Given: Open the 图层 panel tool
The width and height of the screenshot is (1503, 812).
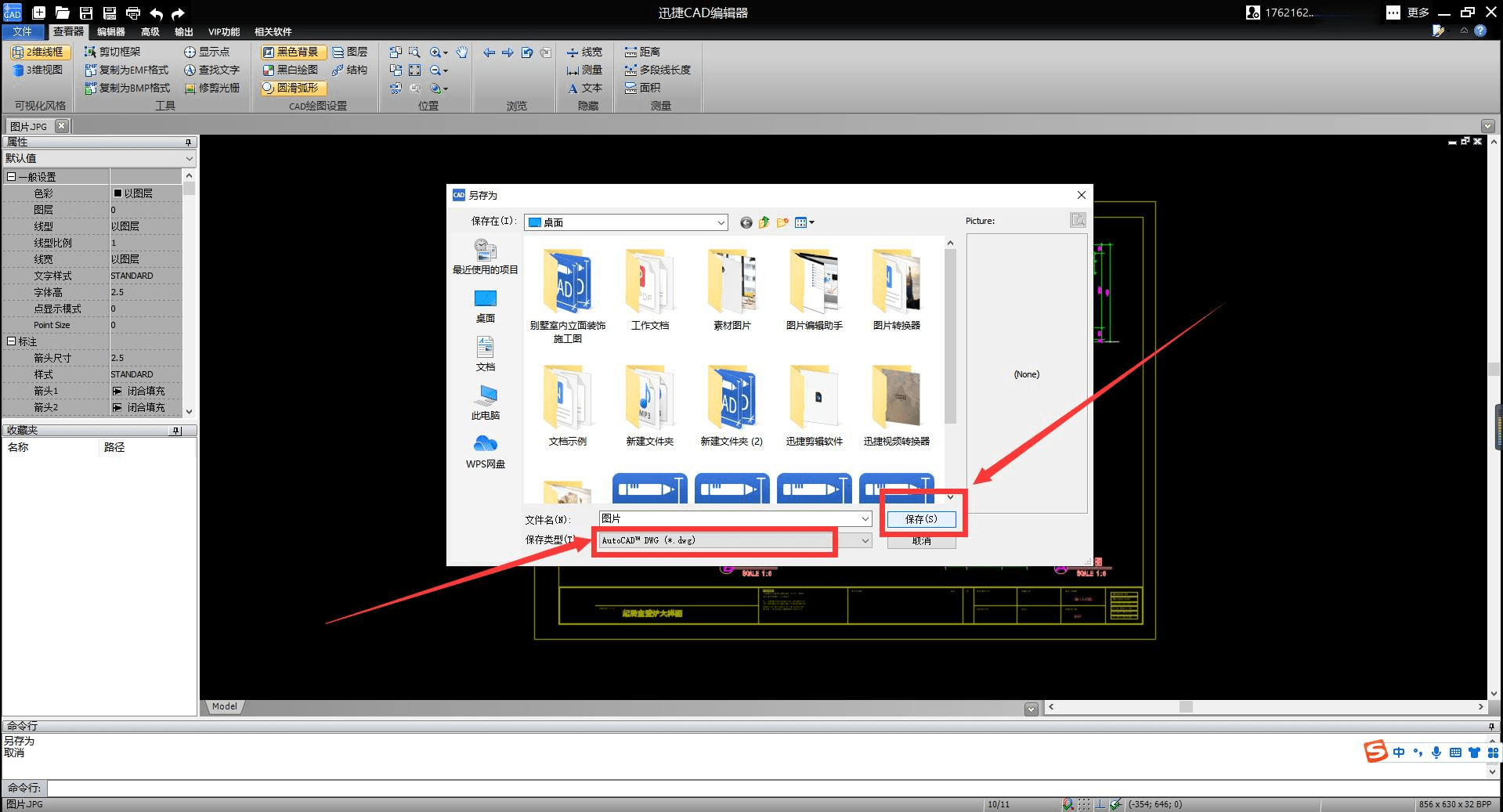Looking at the screenshot, I should (x=349, y=52).
